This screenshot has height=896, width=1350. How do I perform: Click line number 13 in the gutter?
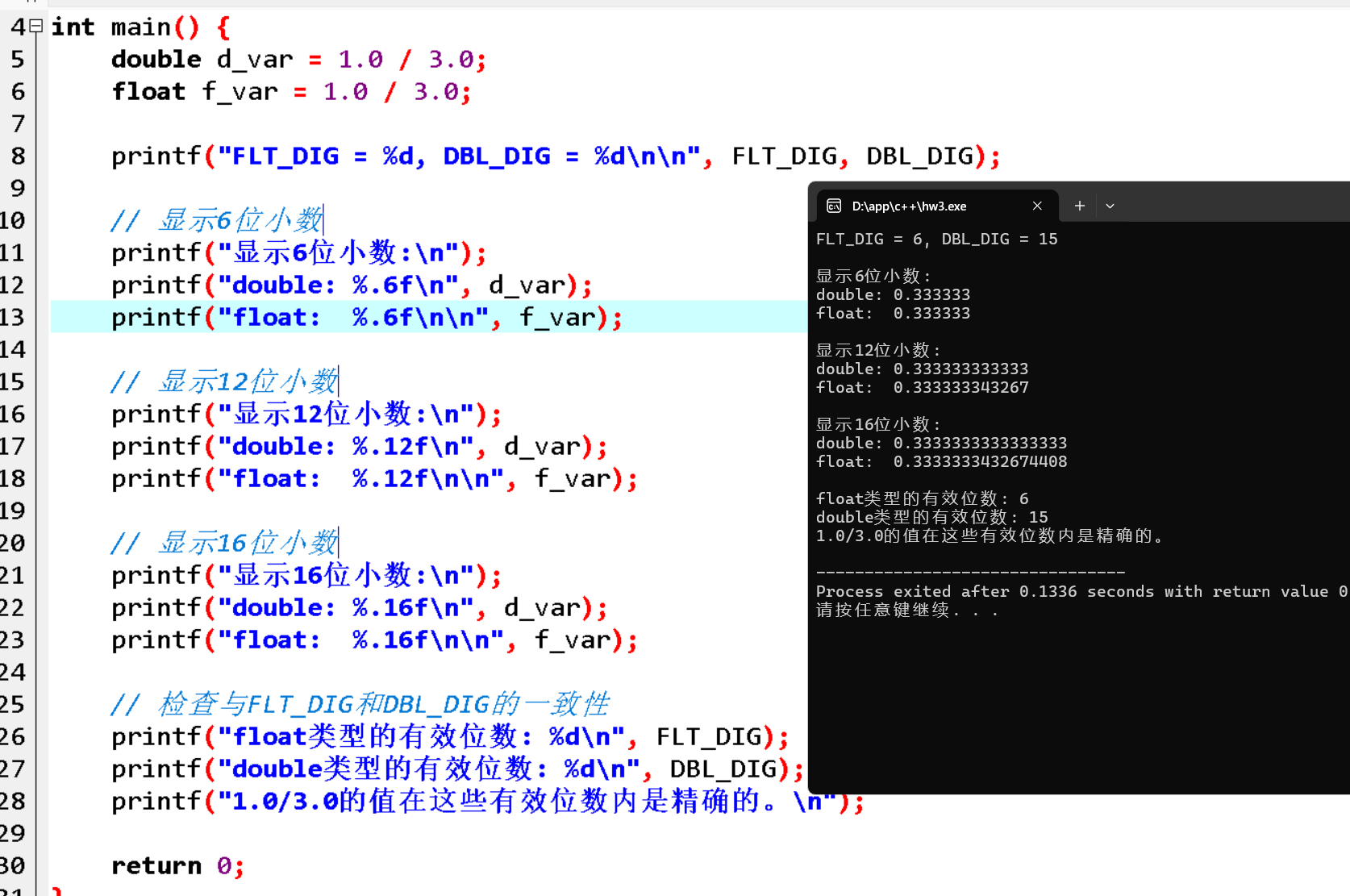tap(13, 318)
